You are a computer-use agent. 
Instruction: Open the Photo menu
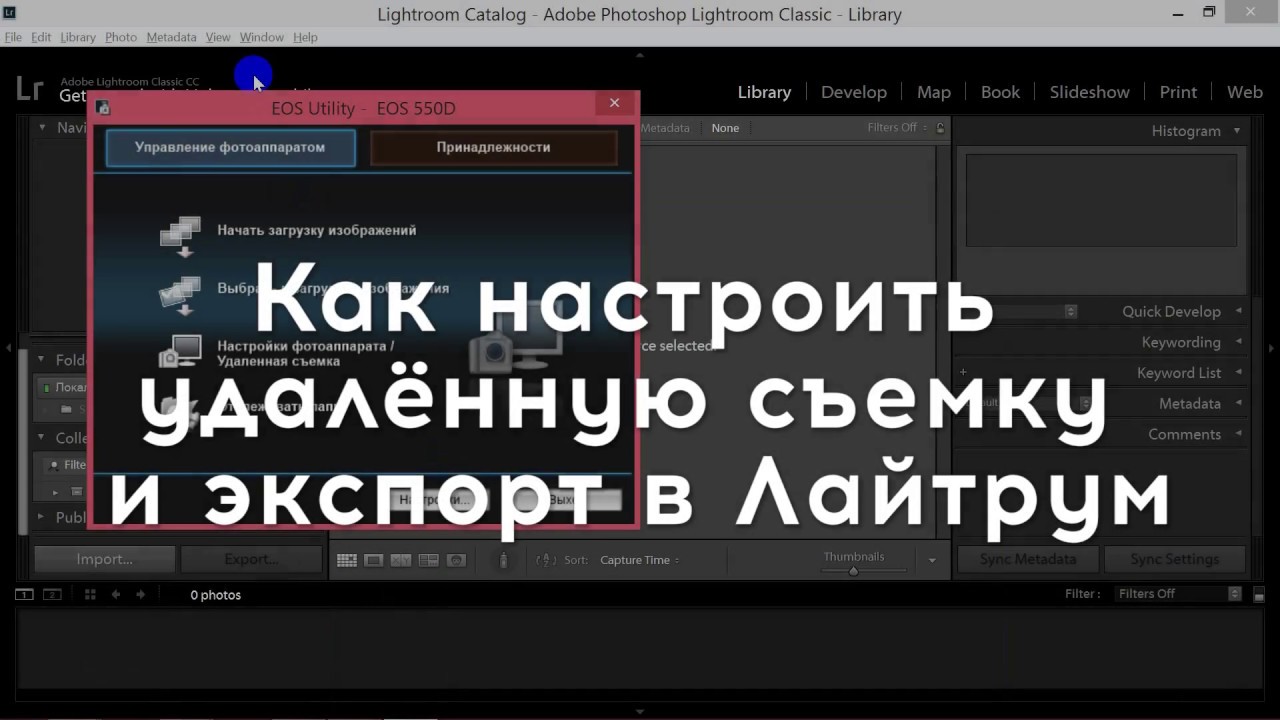pos(121,37)
